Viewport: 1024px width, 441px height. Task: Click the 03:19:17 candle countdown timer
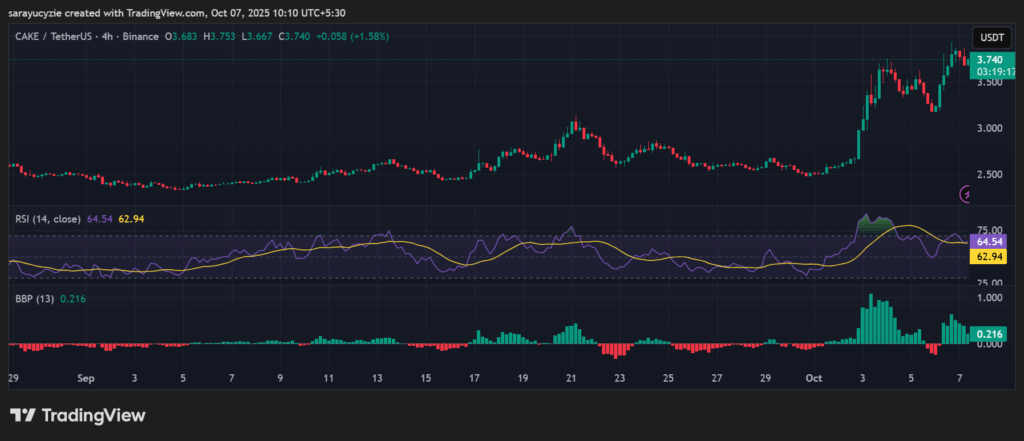point(991,72)
